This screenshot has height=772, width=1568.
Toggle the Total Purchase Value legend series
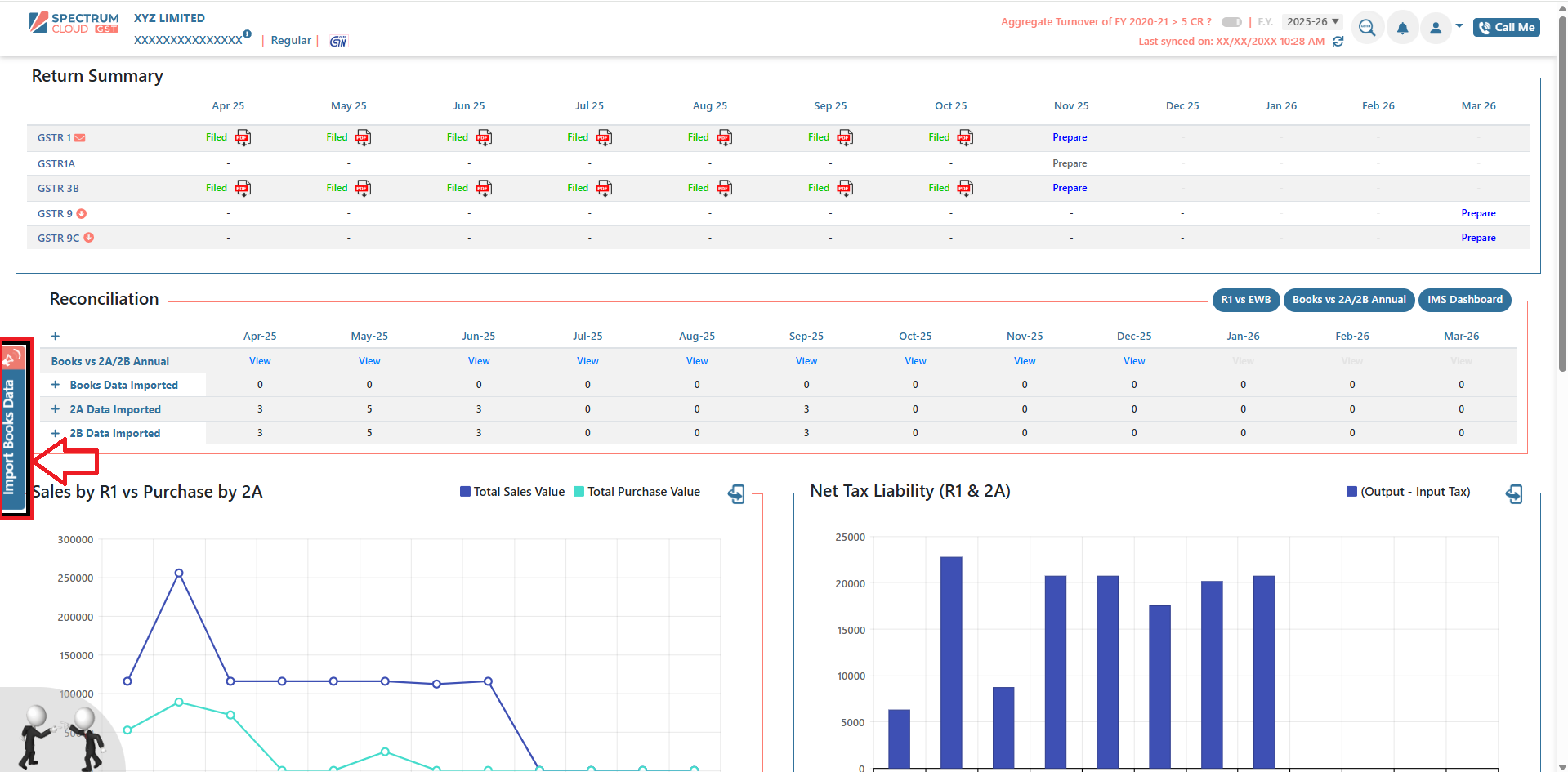tap(637, 492)
